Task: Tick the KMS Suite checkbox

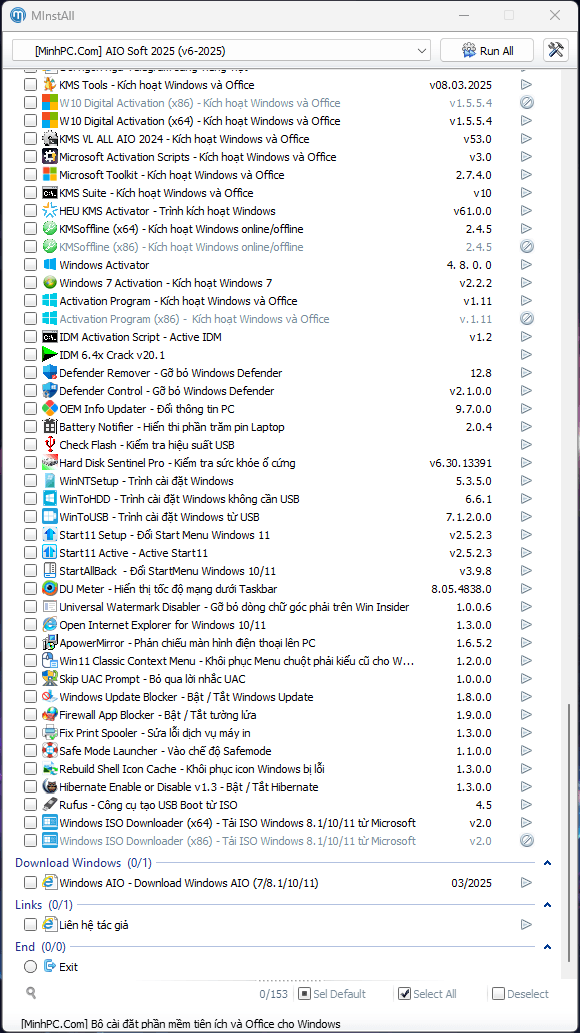Action: click(x=30, y=193)
